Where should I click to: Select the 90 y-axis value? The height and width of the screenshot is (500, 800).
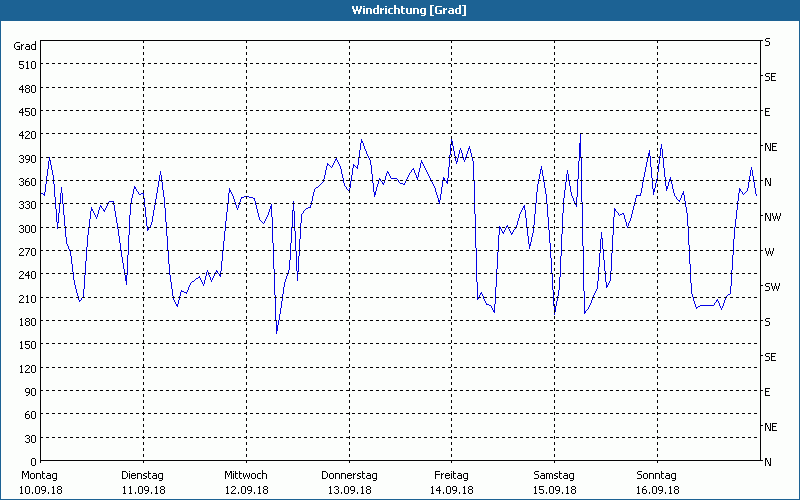[31, 392]
